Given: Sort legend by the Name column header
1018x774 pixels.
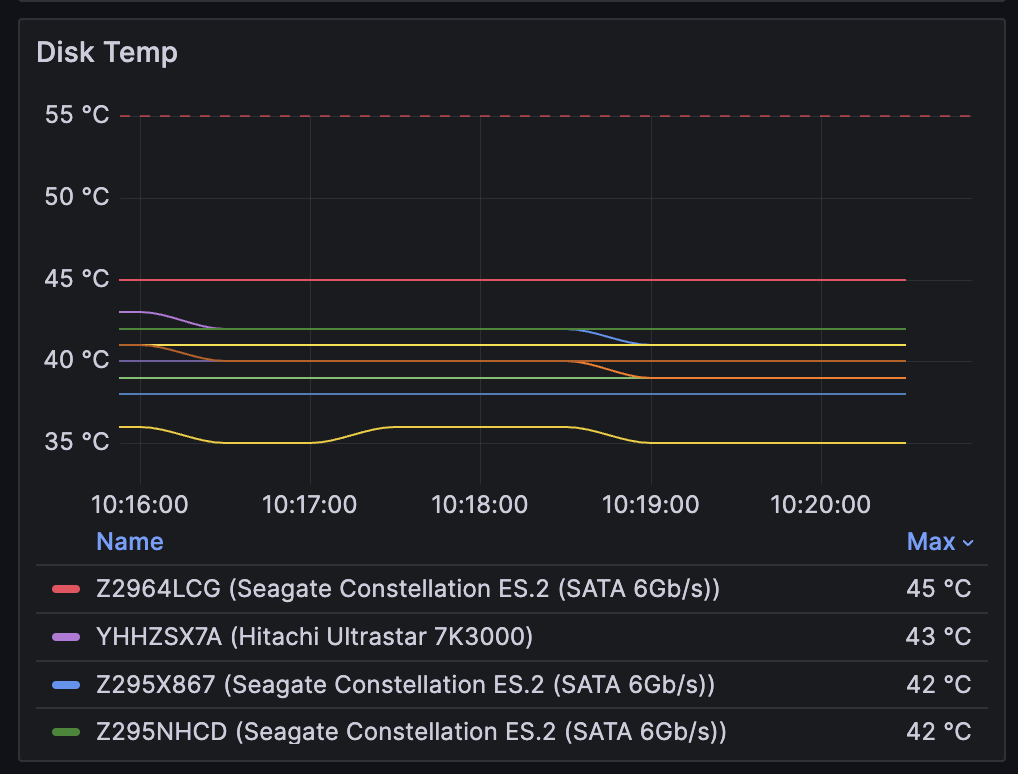Looking at the screenshot, I should point(129,542).
